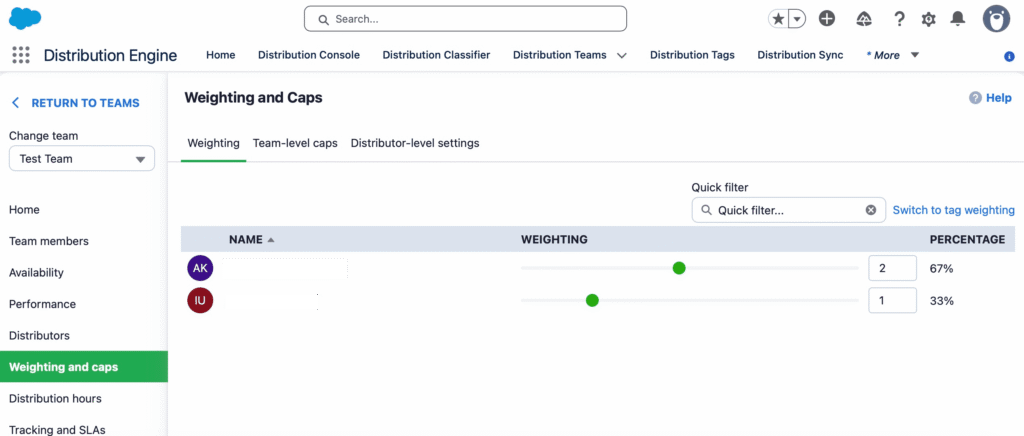Click the AK user avatar

(x=200, y=268)
